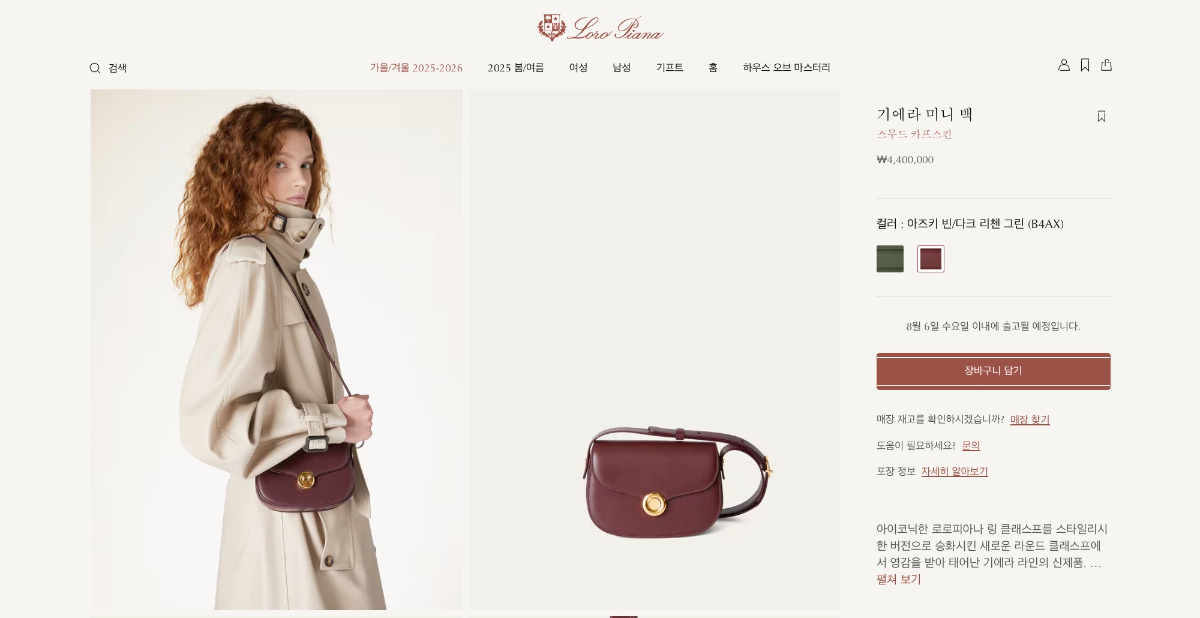
Task: Open the 자세히 알아보기 packaging link
Action: [955, 472]
